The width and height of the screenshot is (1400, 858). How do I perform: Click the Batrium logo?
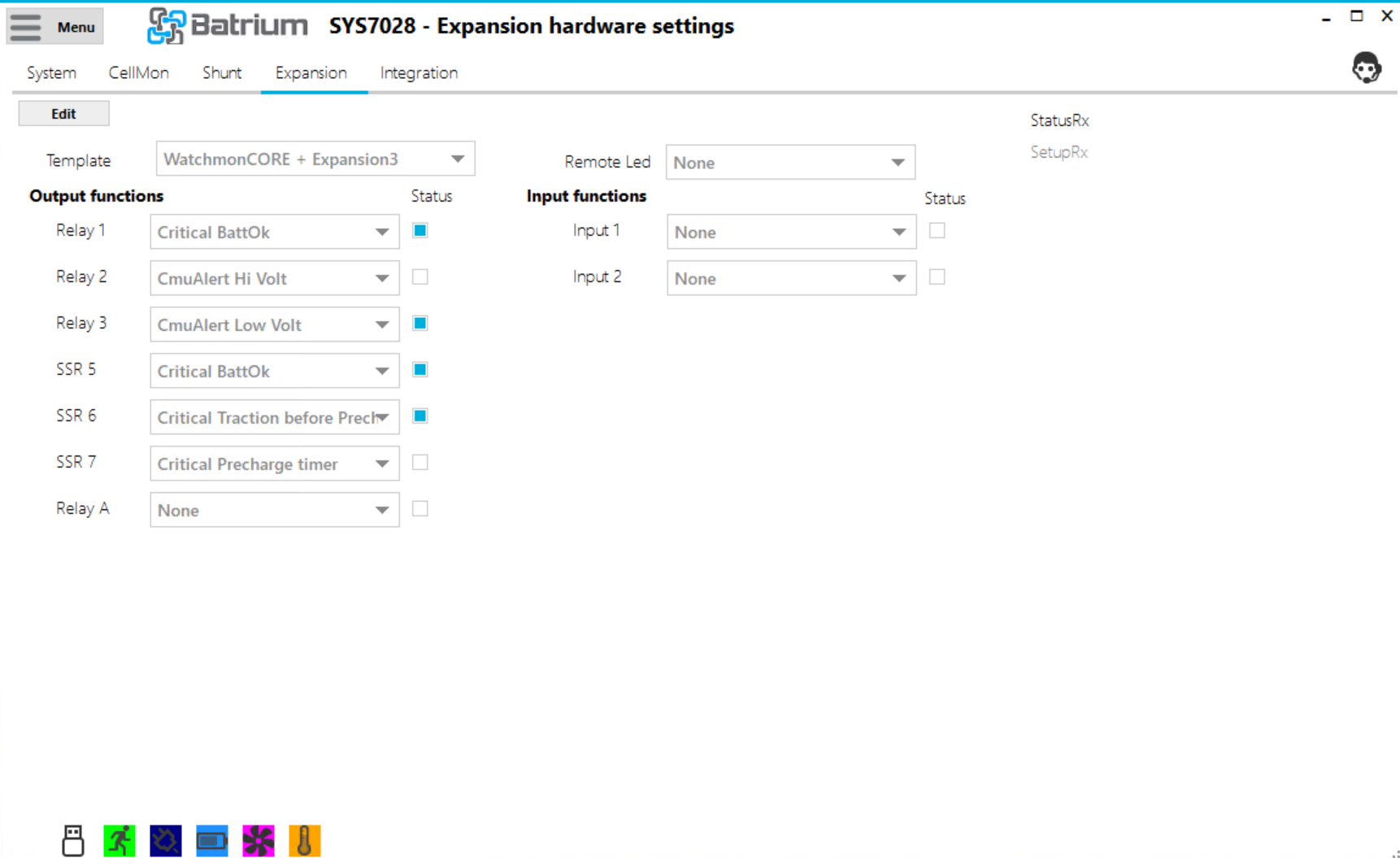[227, 26]
